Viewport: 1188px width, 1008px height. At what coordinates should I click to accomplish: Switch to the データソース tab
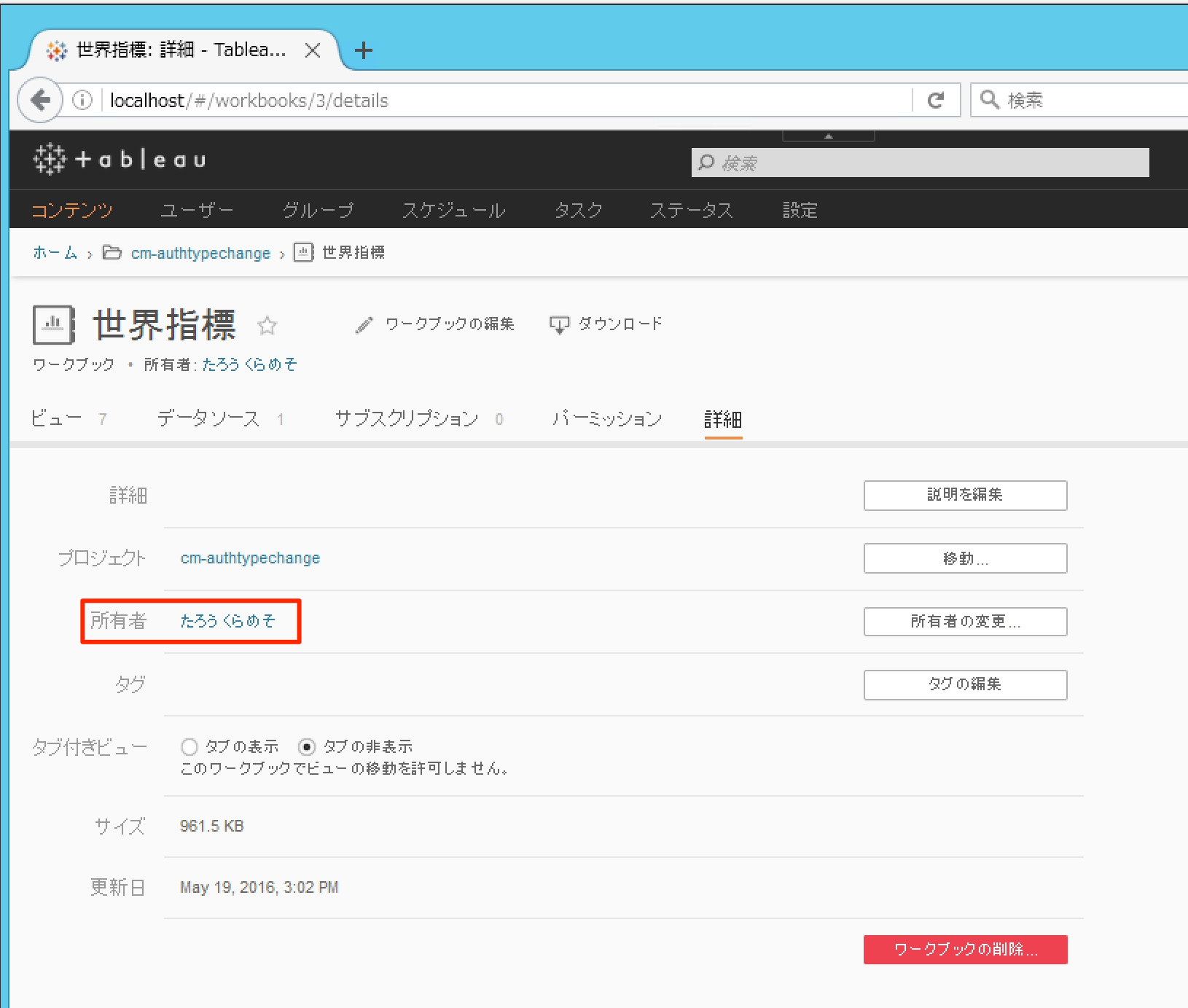click(208, 419)
